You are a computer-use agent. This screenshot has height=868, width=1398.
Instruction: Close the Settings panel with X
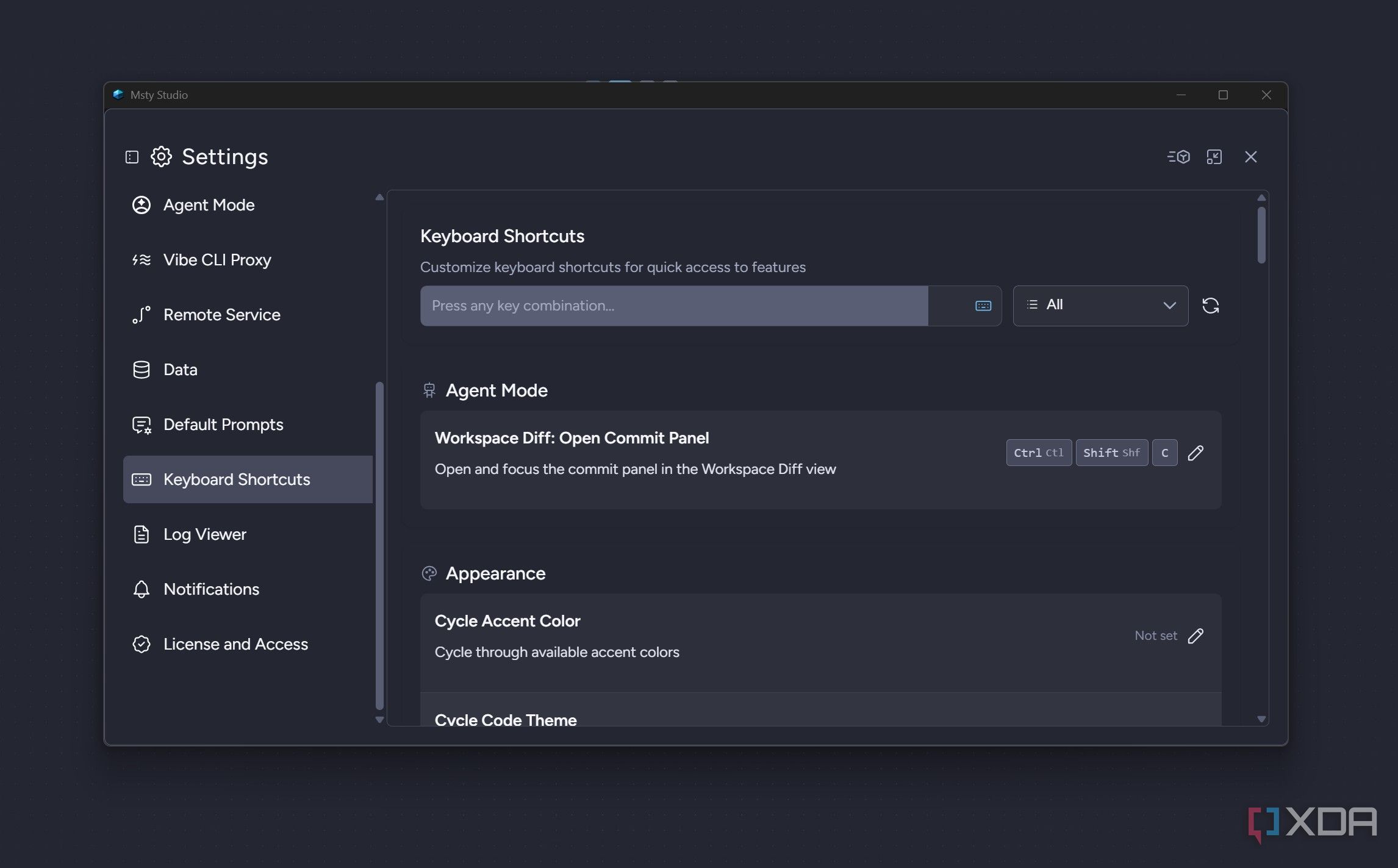click(1250, 157)
